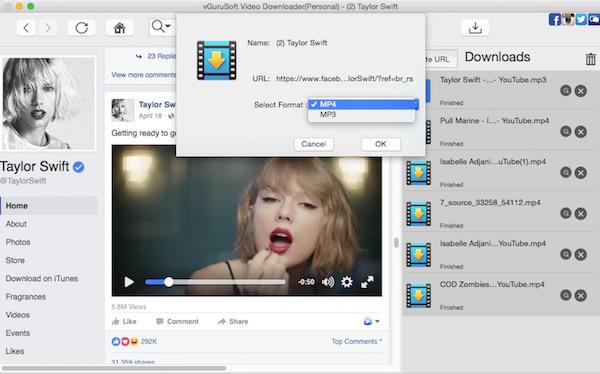
Task: Click the horizontal scrollbar at window bottom
Action: [x=114, y=368]
